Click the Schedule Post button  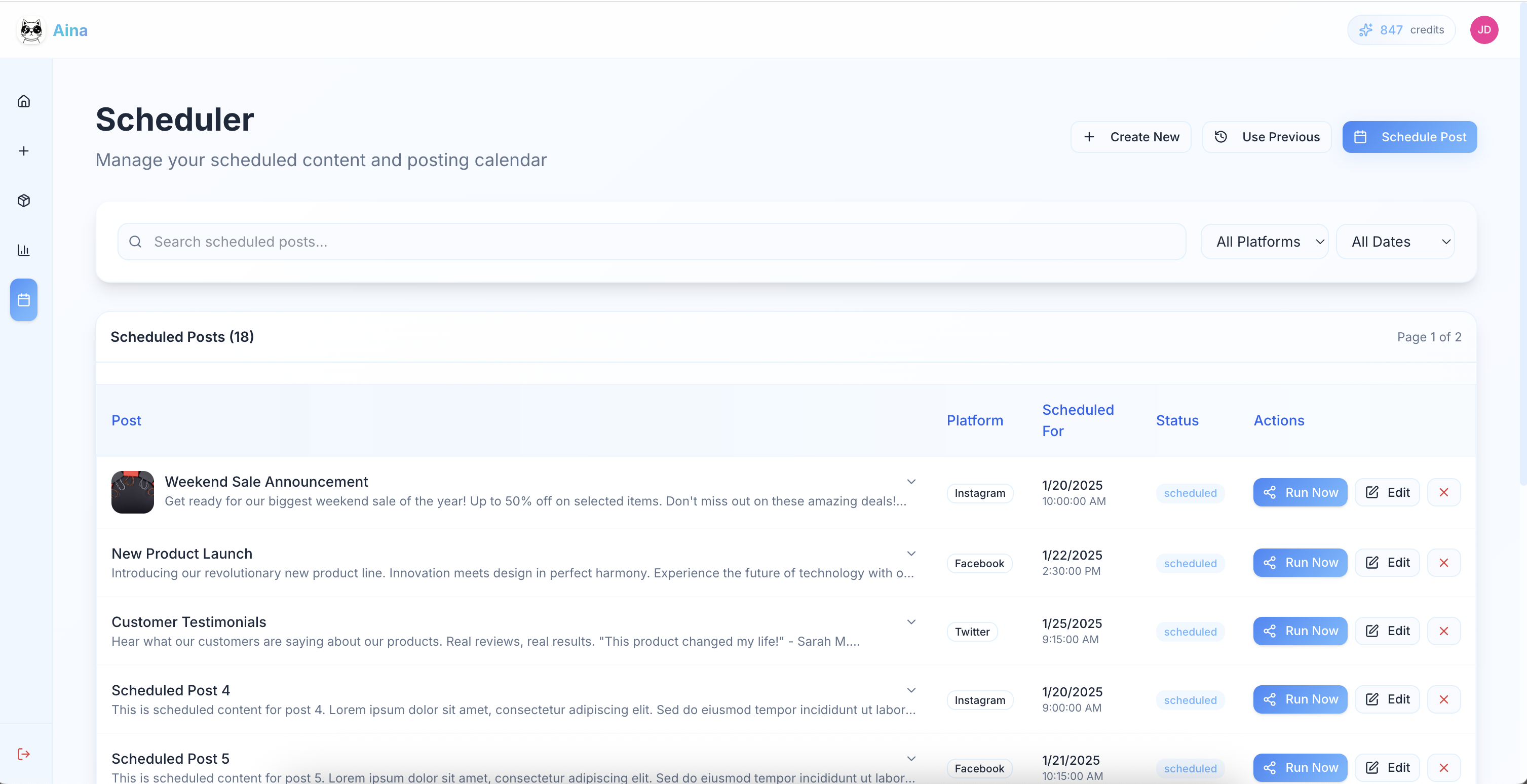[1409, 137]
